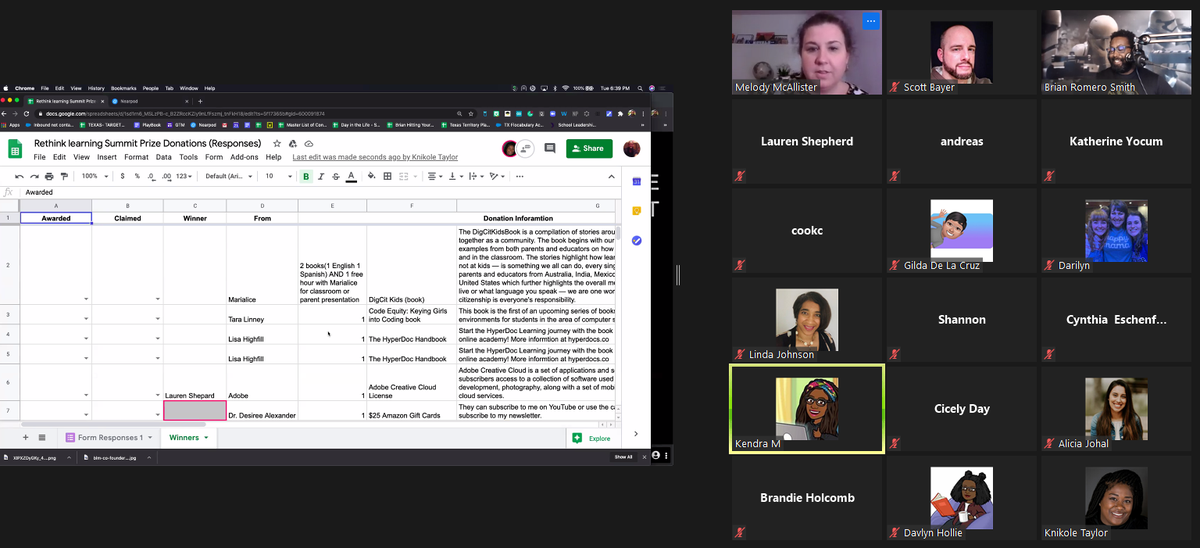This screenshot has width=1200, height=548.
Task: Click the green Share button
Action: [x=589, y=148]
